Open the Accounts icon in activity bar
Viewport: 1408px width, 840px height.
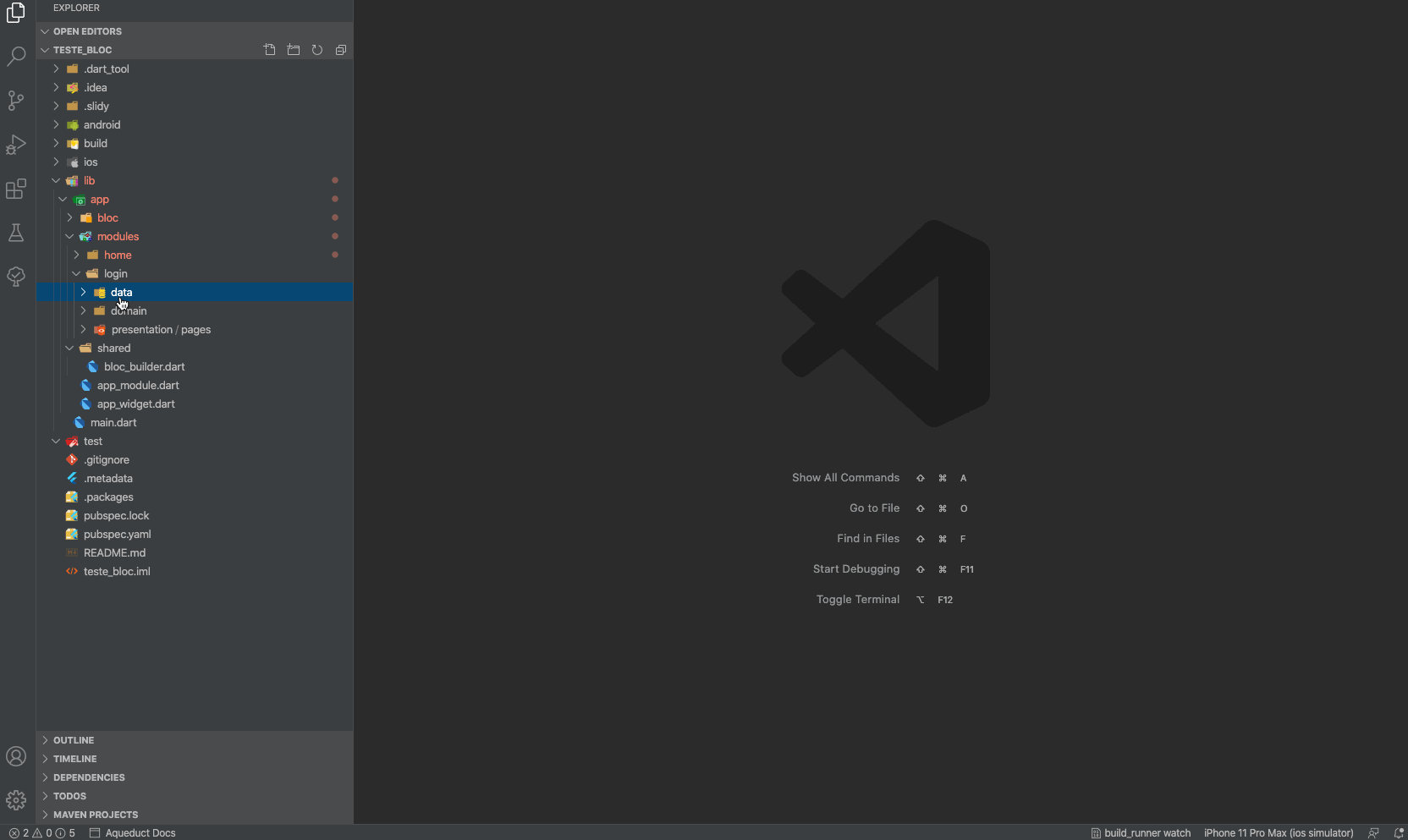pos(16,756)
